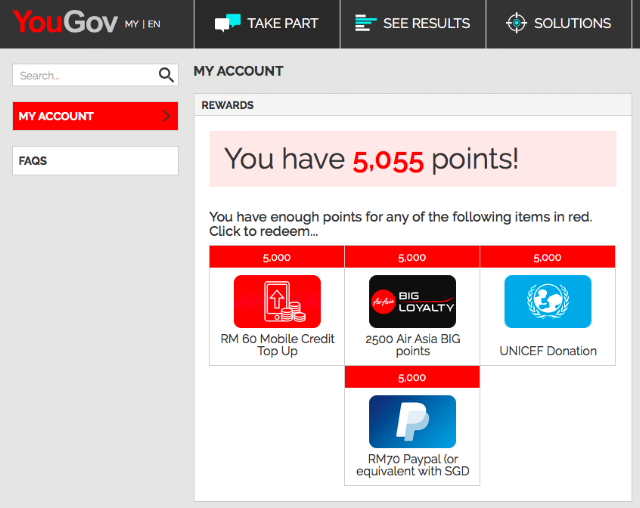Image resolution: width=640 pixels, height=508 pixels.
Task: Click the 5,000 header above Mobile Credit
Action: pos(277,257)
